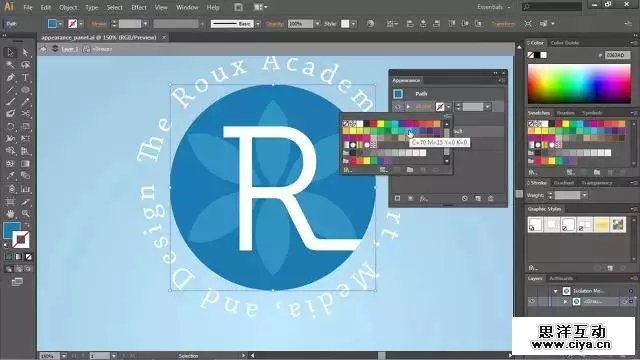This screenshot has height=360, width=640.
Task: Click the Opacity link in control bar
Action: pyautogui.click(x=274, y=24)
